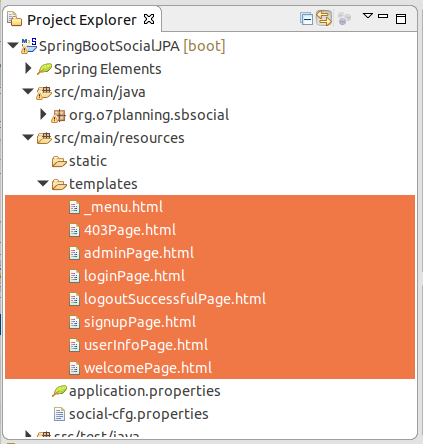Viewport: 423px width, 444px height.
Task: Click the 403Page.html file icon
Action: pos(74,230)
